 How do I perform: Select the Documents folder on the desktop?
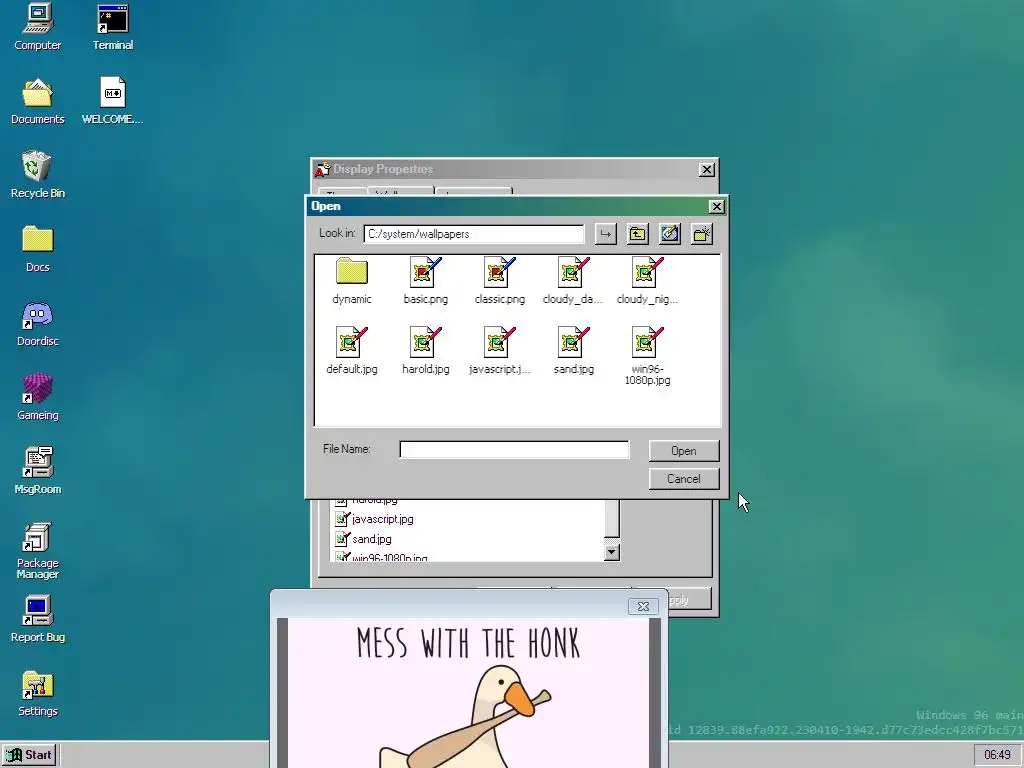[37, 101]
